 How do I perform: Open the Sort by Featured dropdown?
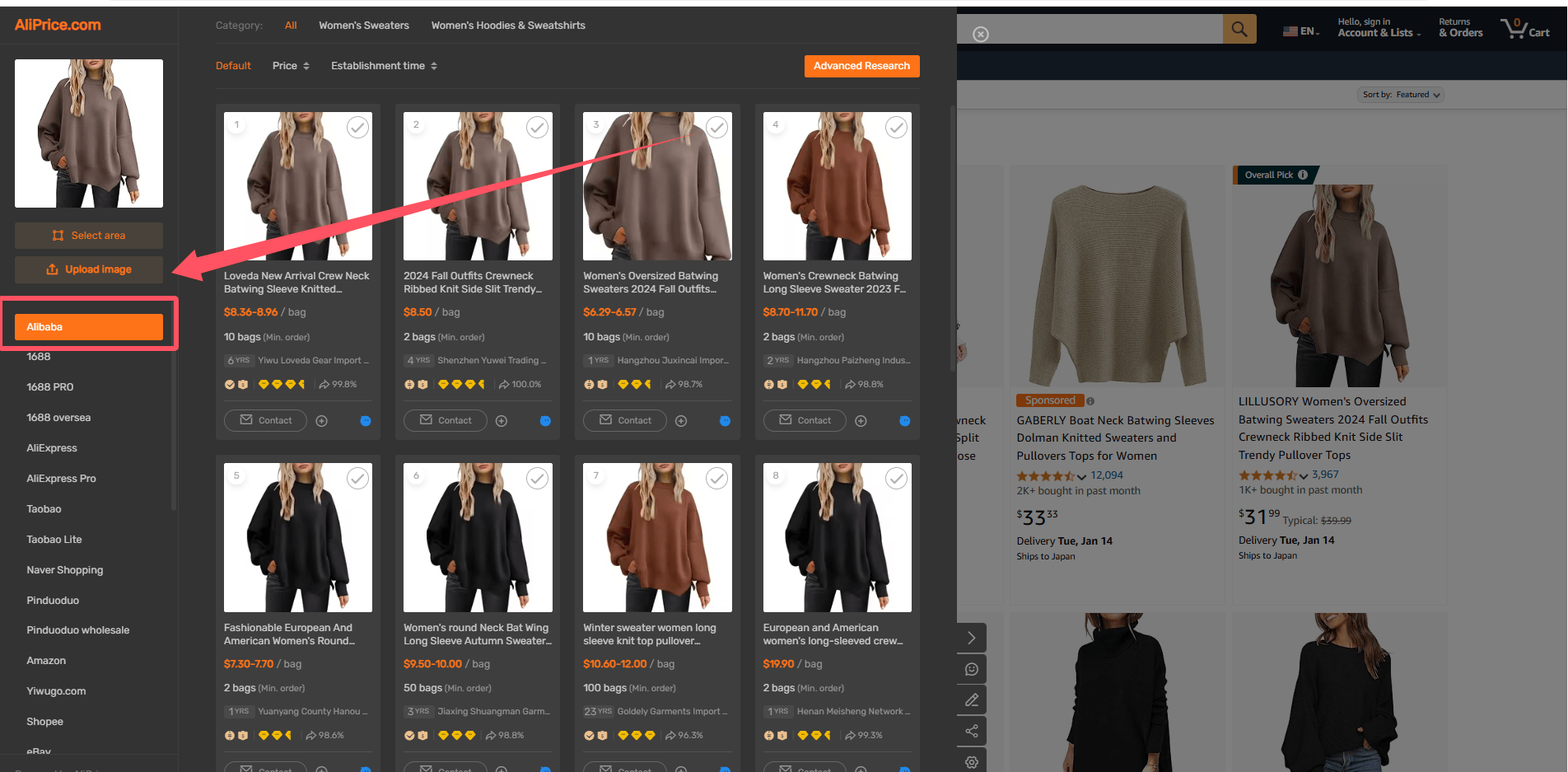click(x=1401, y=95)
